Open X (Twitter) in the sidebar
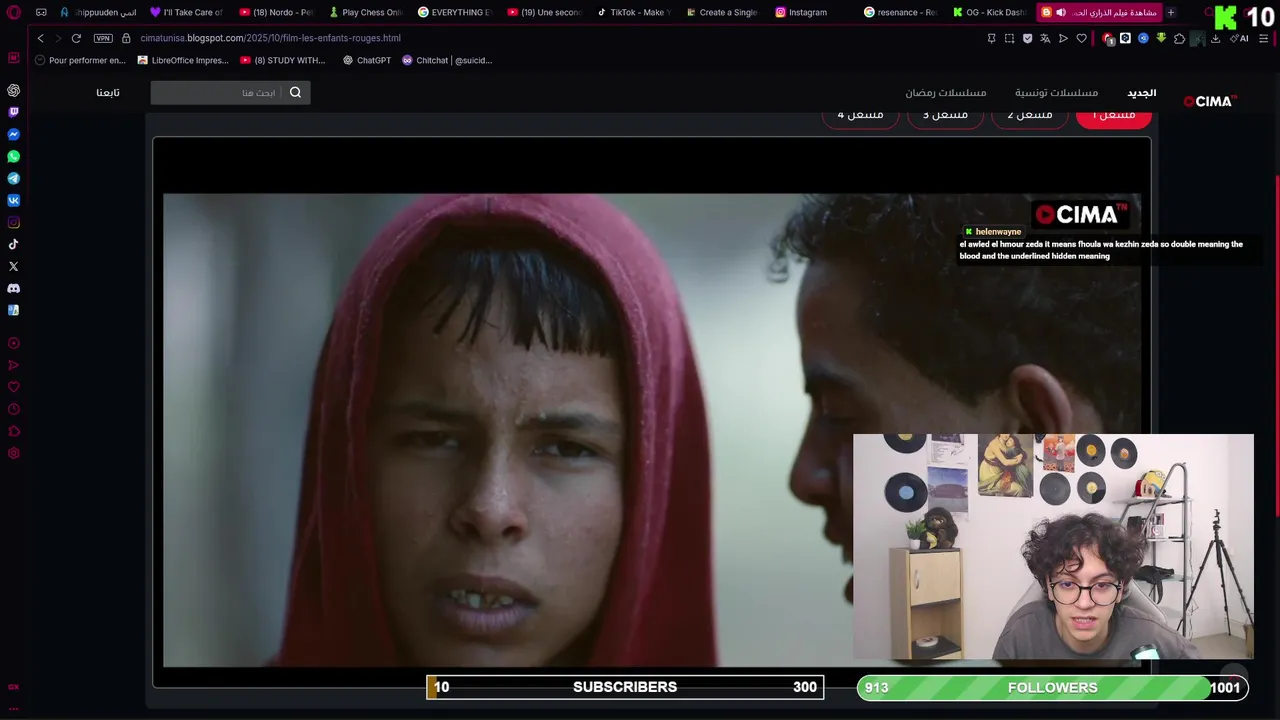The width and height of the screenshot is (1280, 720). click(x=13, y=266)
